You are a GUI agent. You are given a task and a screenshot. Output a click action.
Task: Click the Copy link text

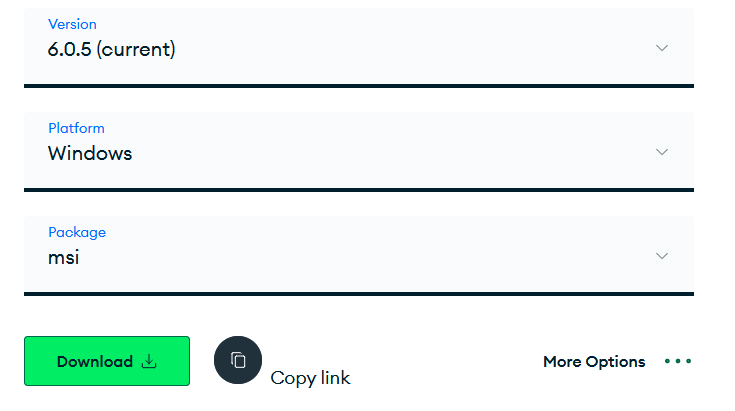click(311, 378)
